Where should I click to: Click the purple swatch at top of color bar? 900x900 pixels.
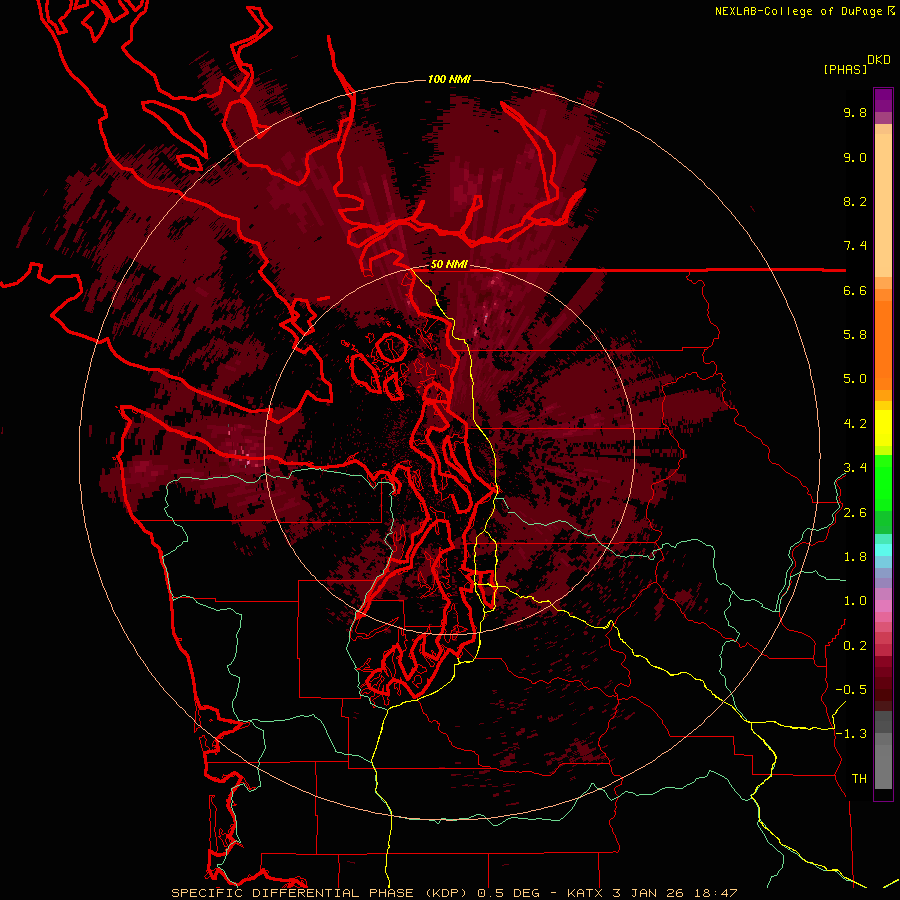click(883, 100)
